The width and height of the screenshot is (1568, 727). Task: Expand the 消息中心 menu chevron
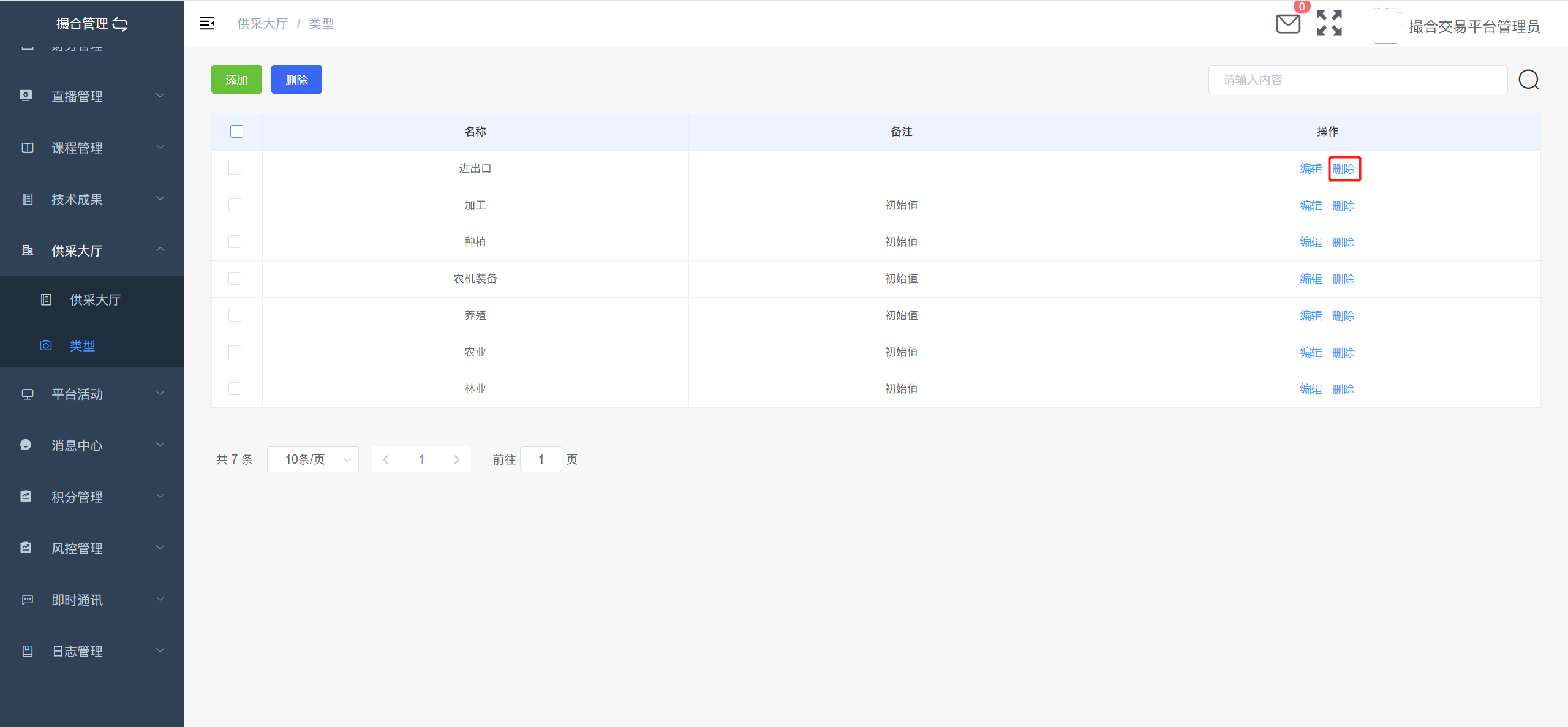click(160, 445)
